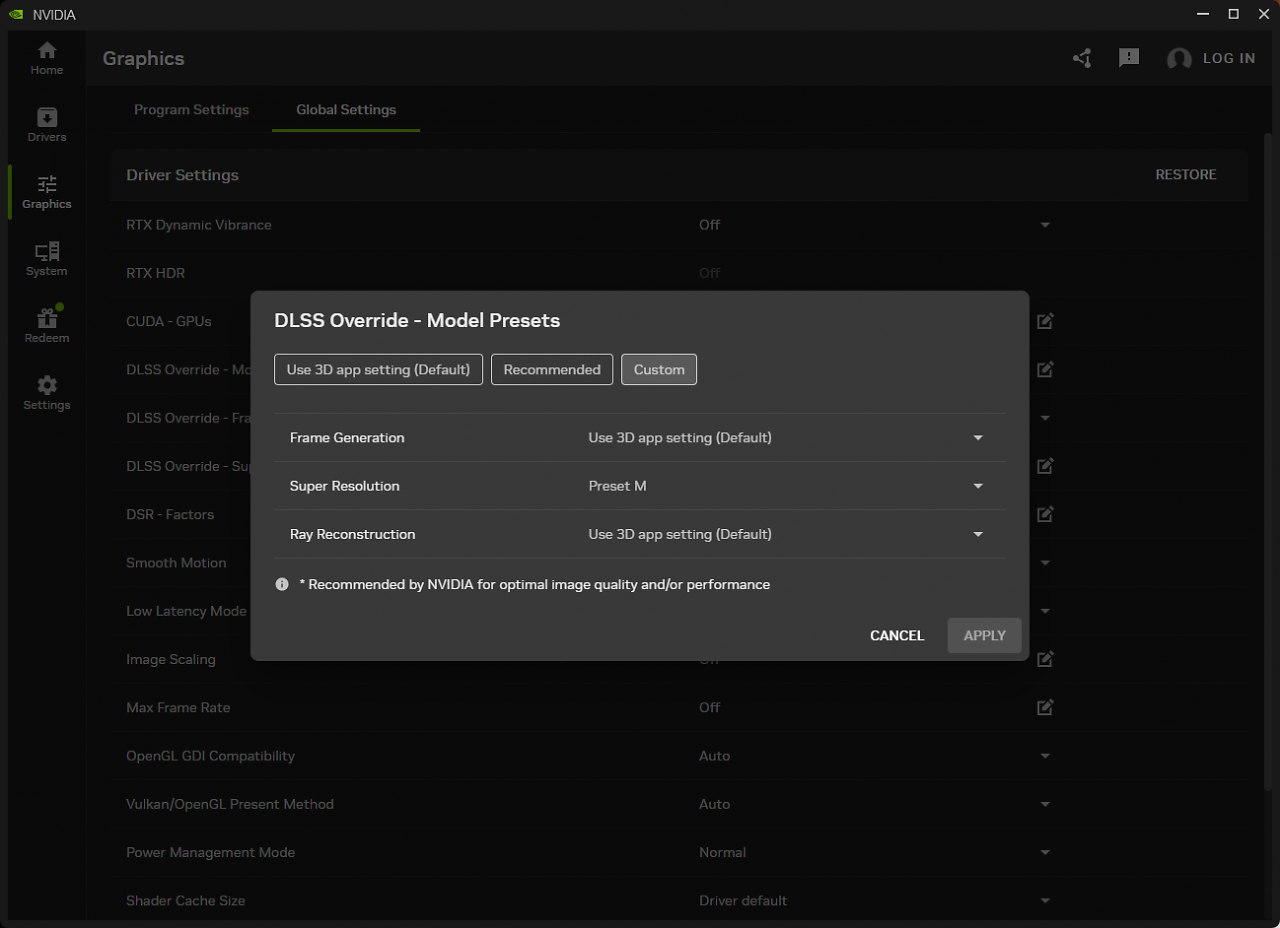The image size is (1280, 928).
Task: Click the settings list vertical scrollbar
Action: pos(1270,460)
